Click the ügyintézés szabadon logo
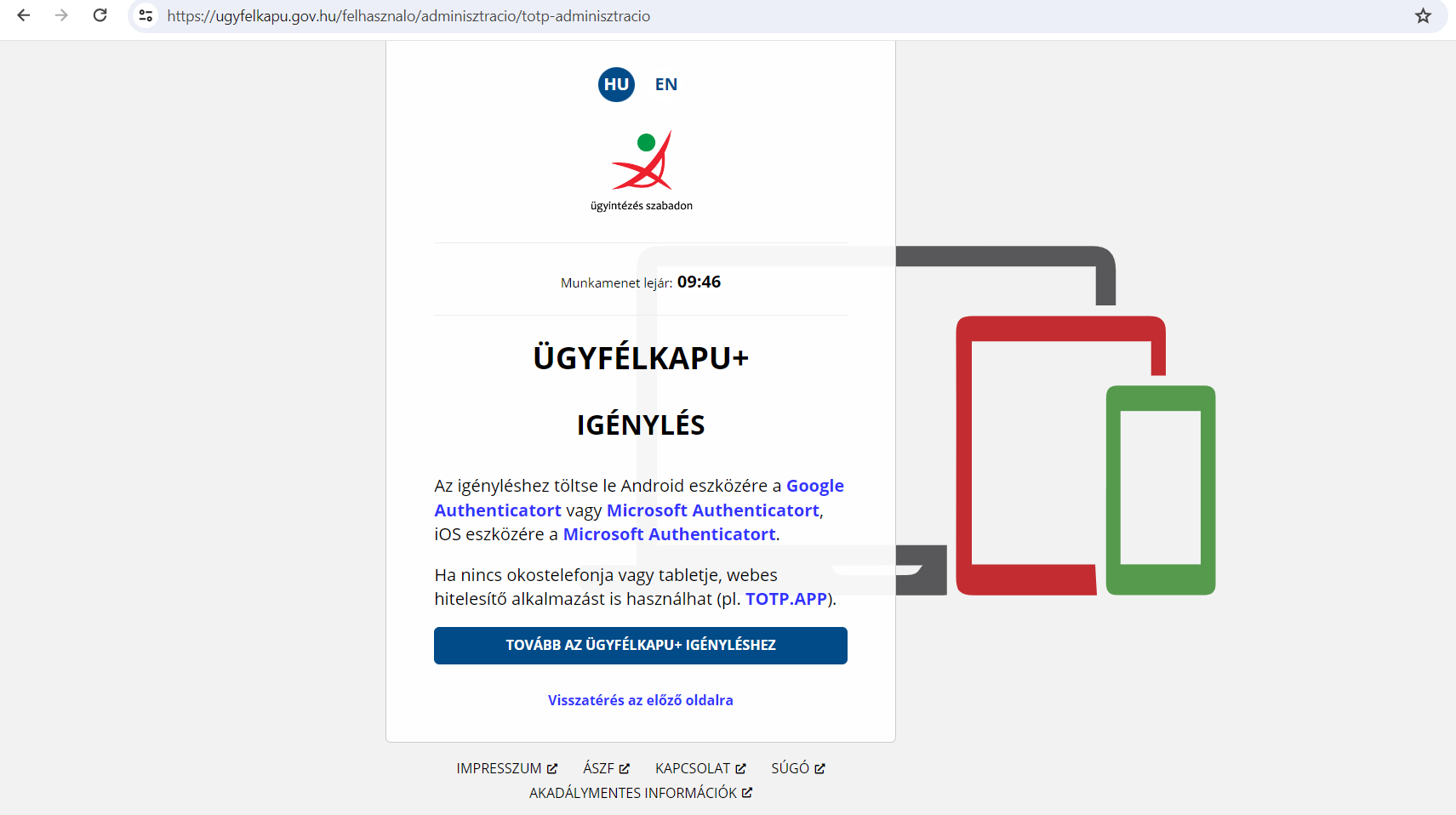This screenshot has width=1456, height=815. tap(642, 170)
